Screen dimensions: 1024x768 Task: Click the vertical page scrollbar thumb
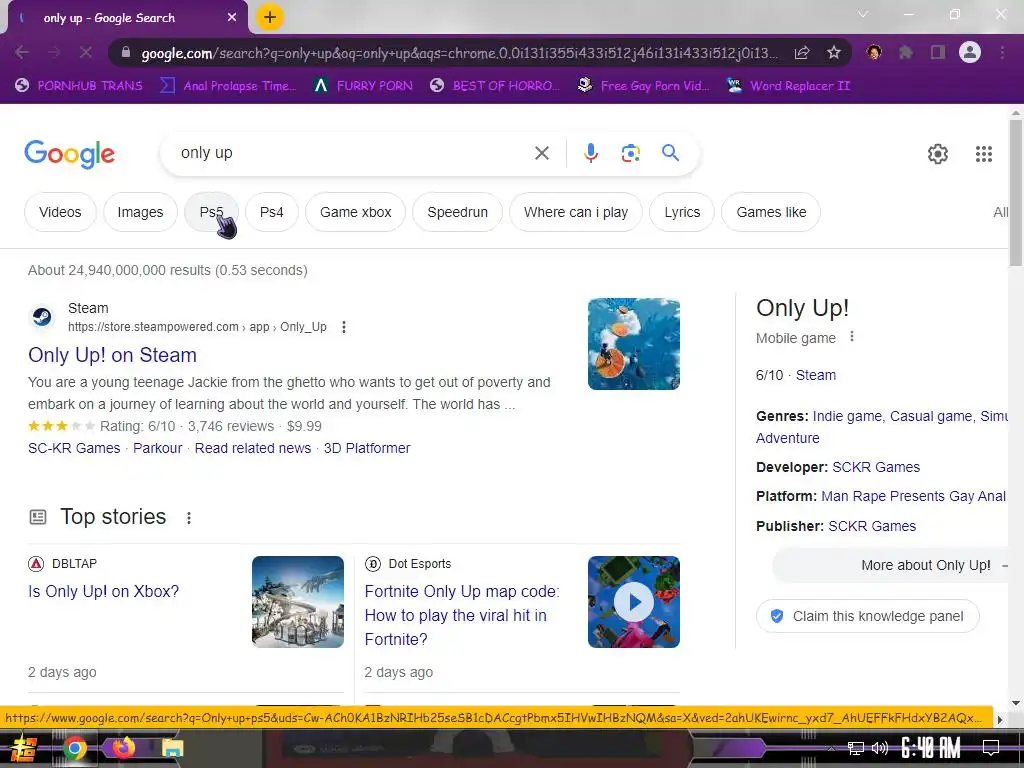coord(1016,192)
